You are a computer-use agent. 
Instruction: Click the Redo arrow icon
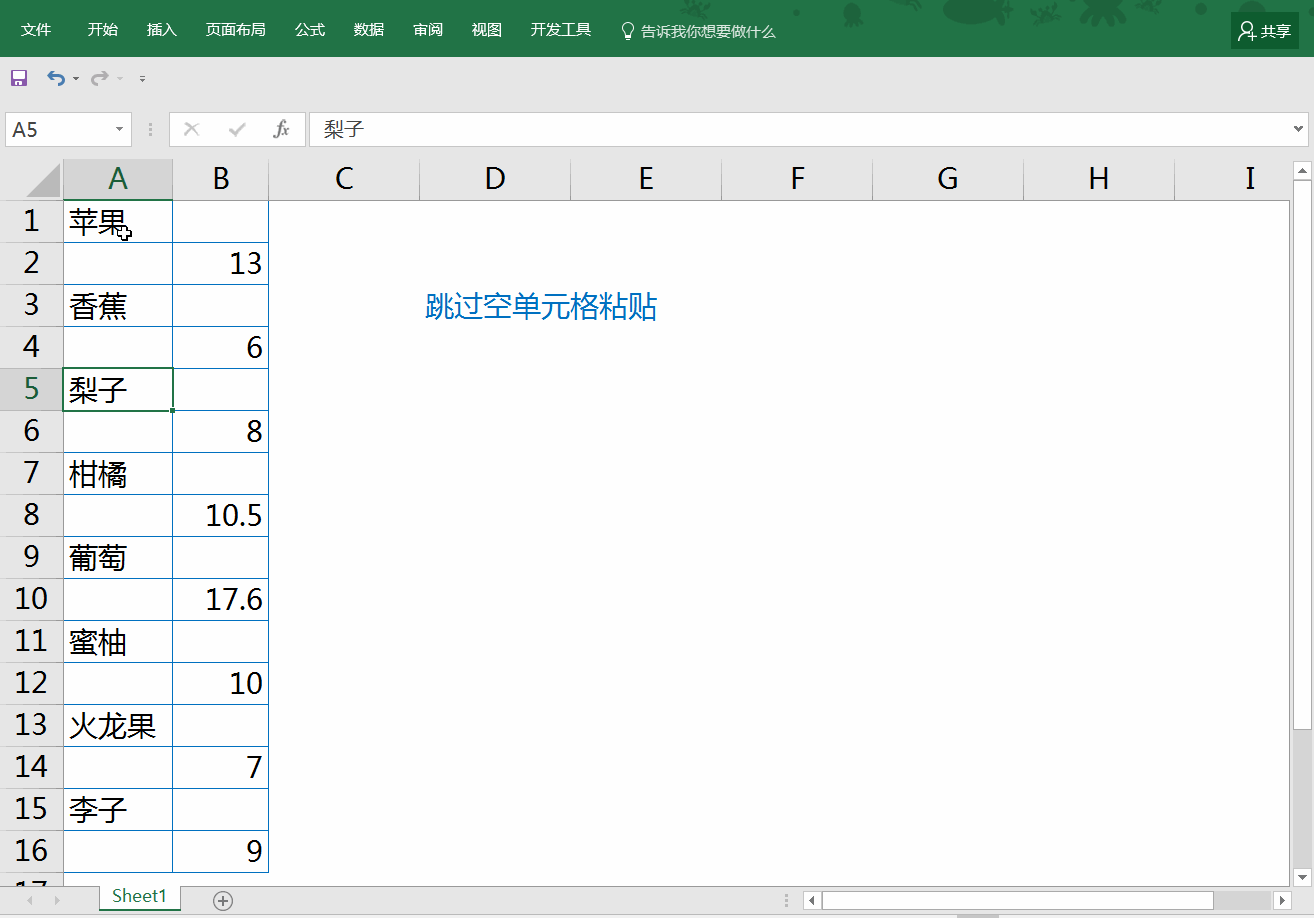pyautogui.click(x=99, y=78)
